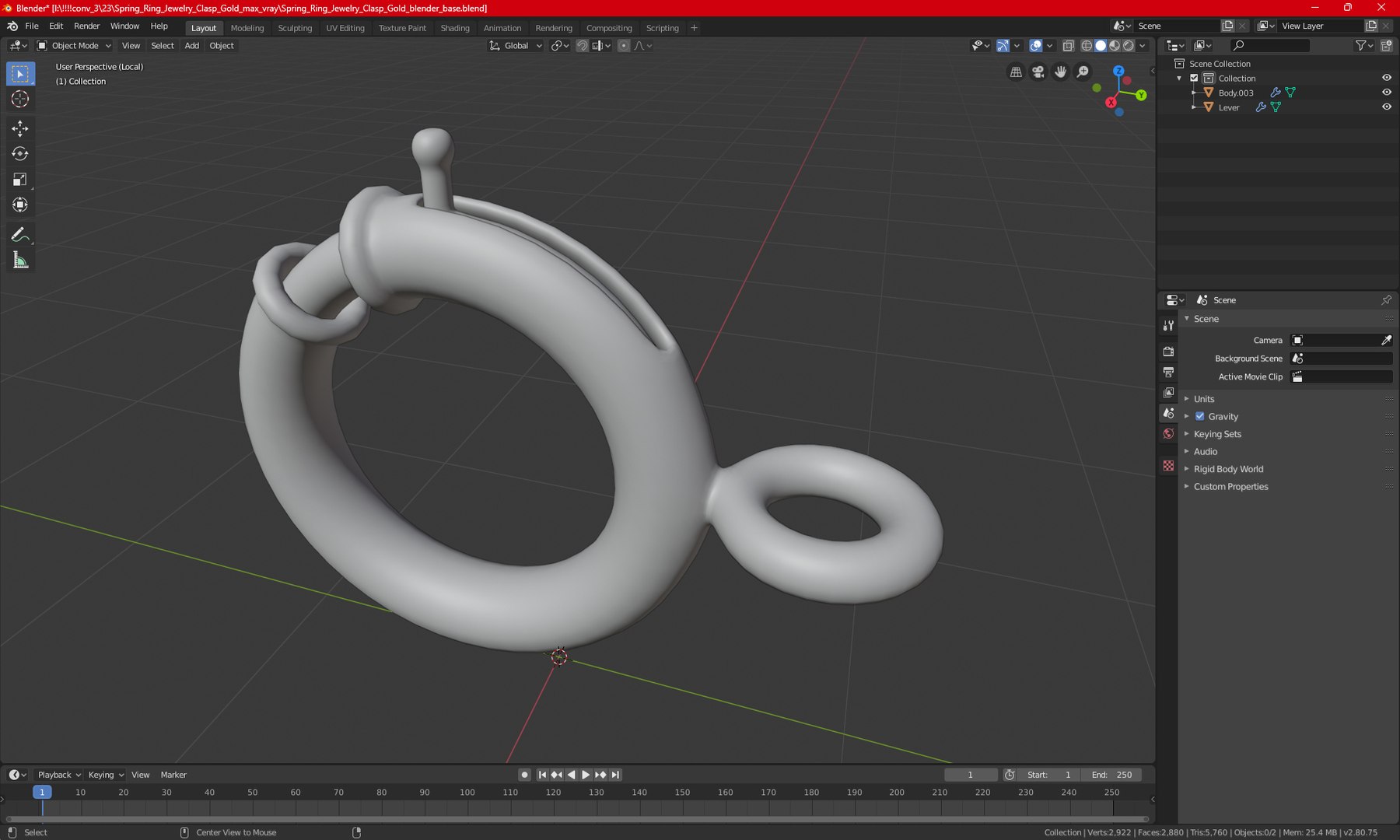The image size is (1400, 840).
Task: Choose the Annotate tool
Action: 20,235
